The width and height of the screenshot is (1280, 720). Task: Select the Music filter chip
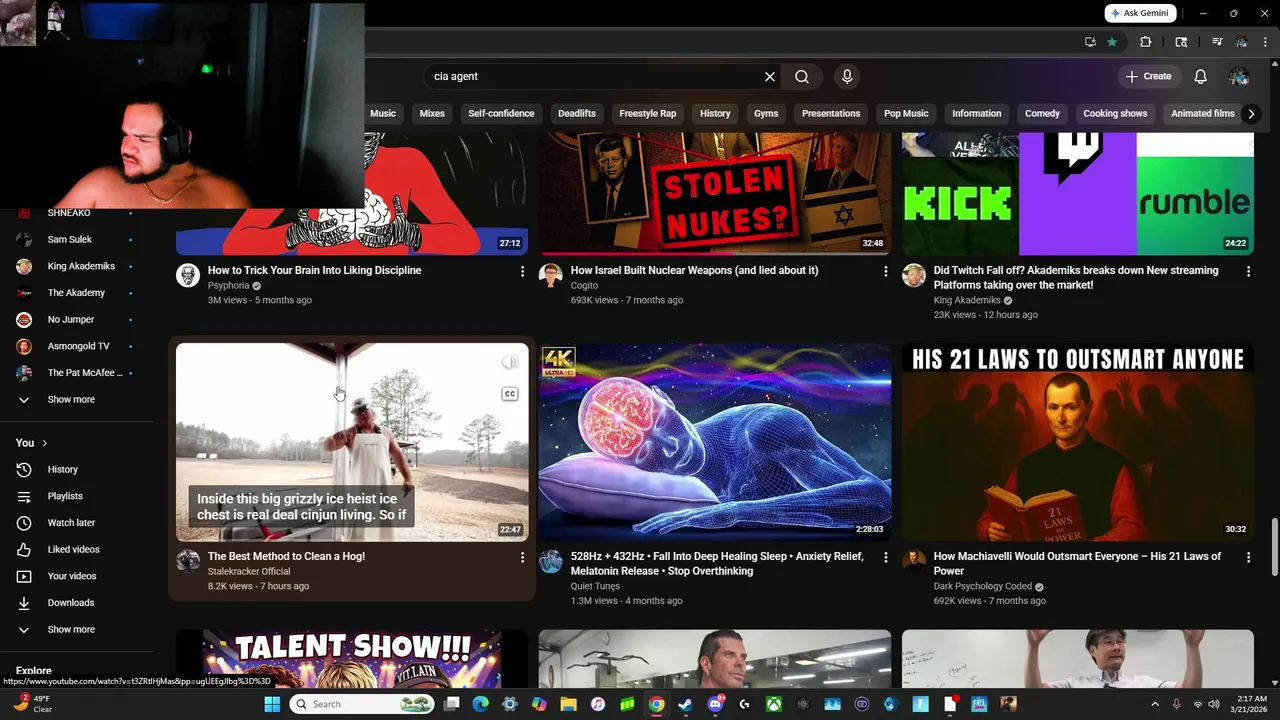click(383, 114)
